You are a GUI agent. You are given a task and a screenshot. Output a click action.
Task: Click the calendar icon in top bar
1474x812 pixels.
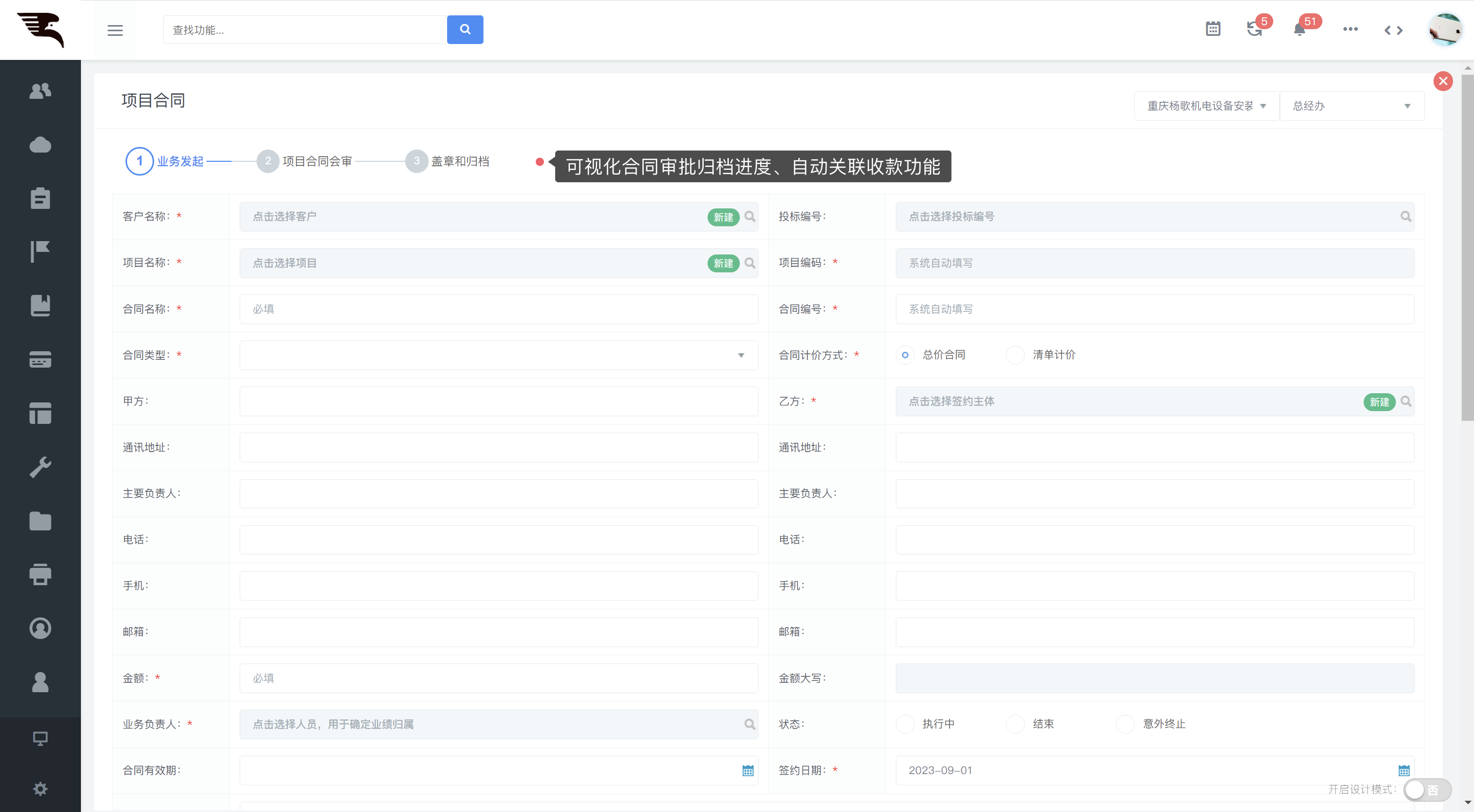1212,29
